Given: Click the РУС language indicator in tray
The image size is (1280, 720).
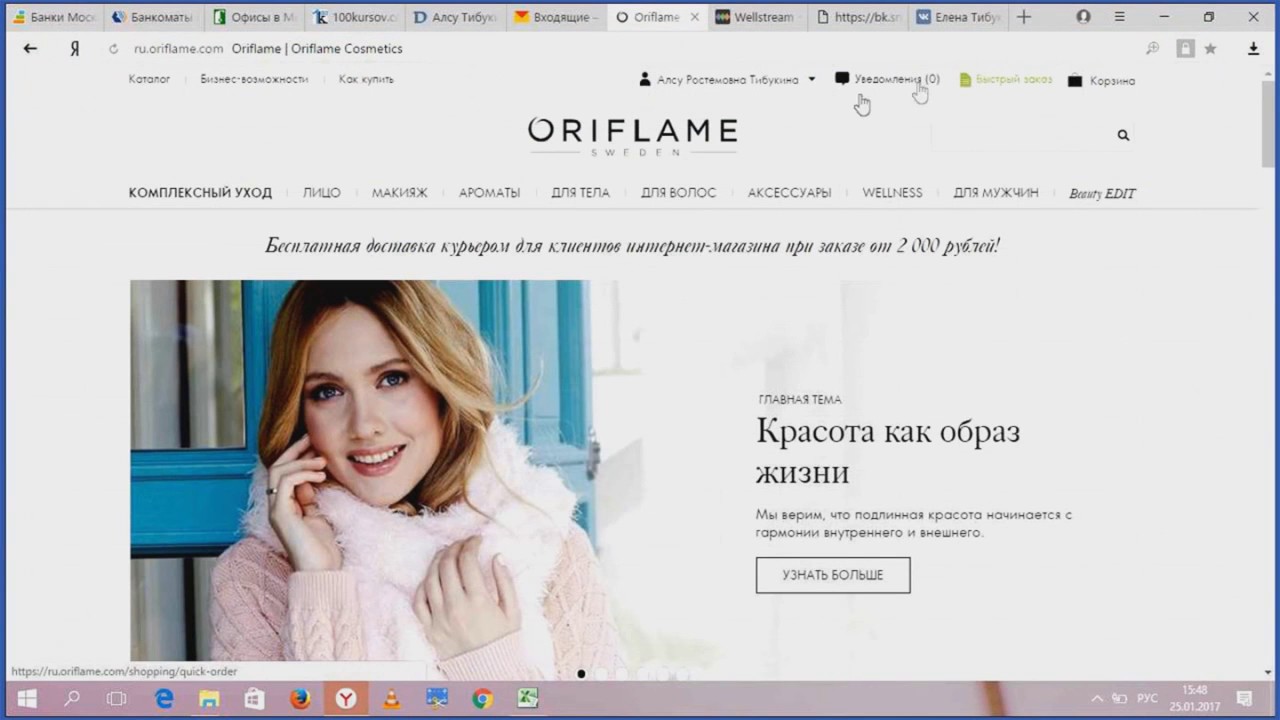Looking at the screenshot, I should (1148, 699).
